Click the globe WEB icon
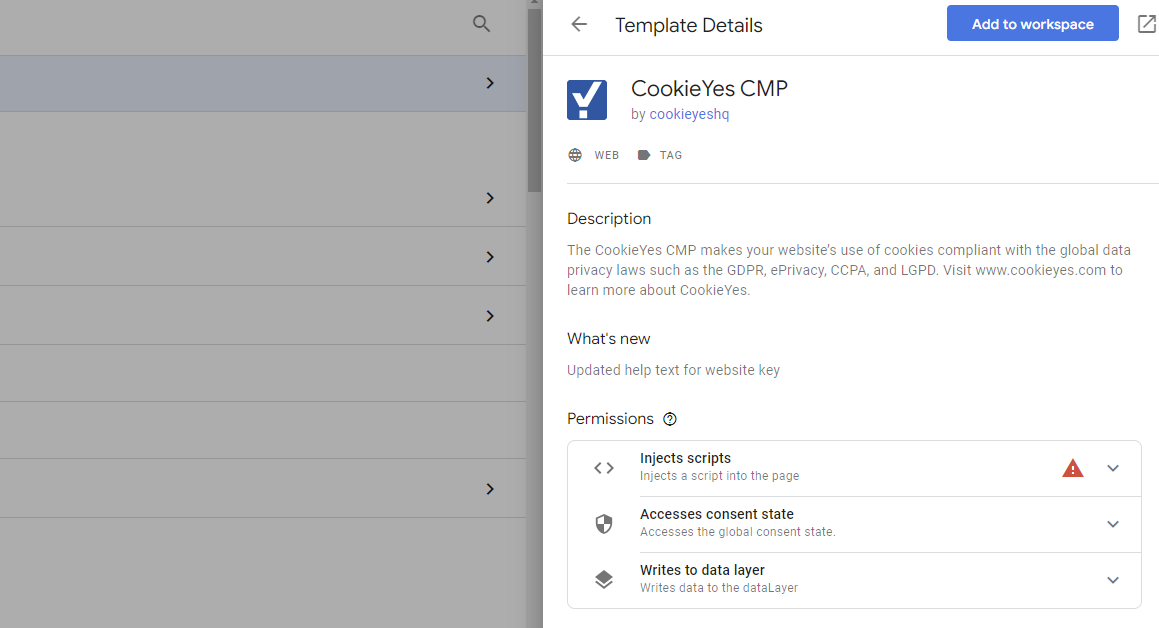 pos(575,155)
